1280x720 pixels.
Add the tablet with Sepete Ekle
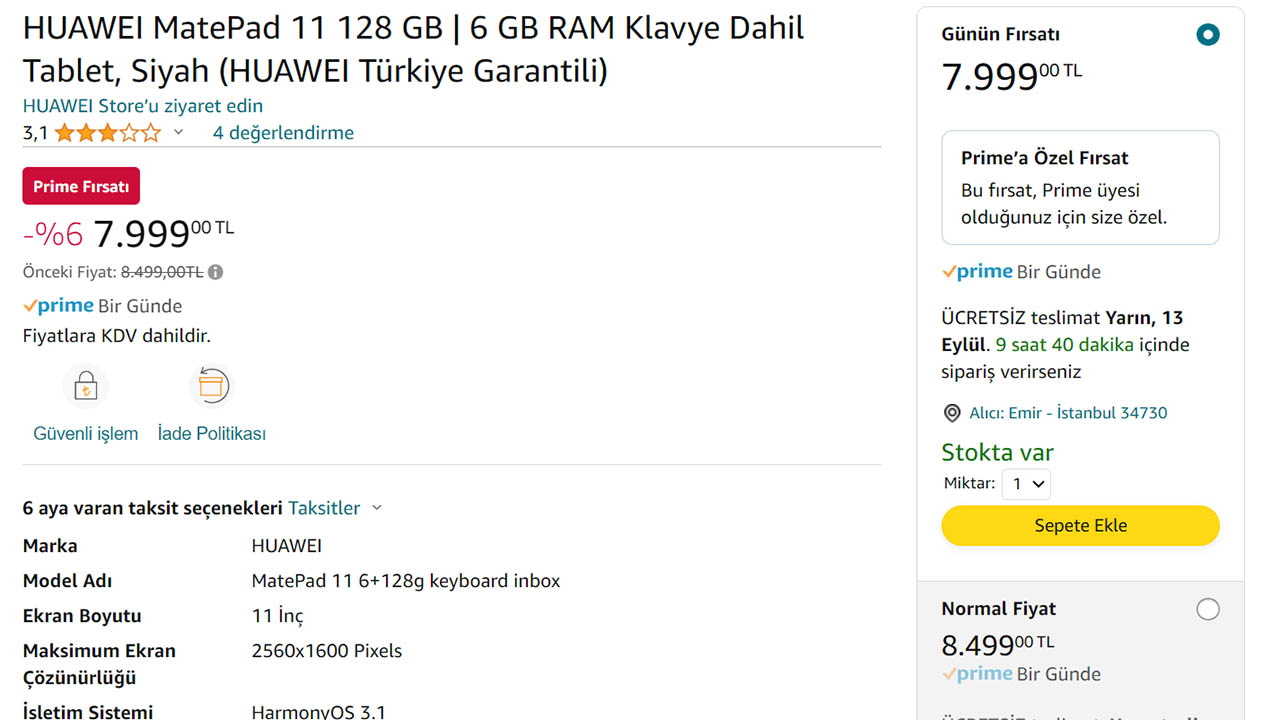point(1080,526)
